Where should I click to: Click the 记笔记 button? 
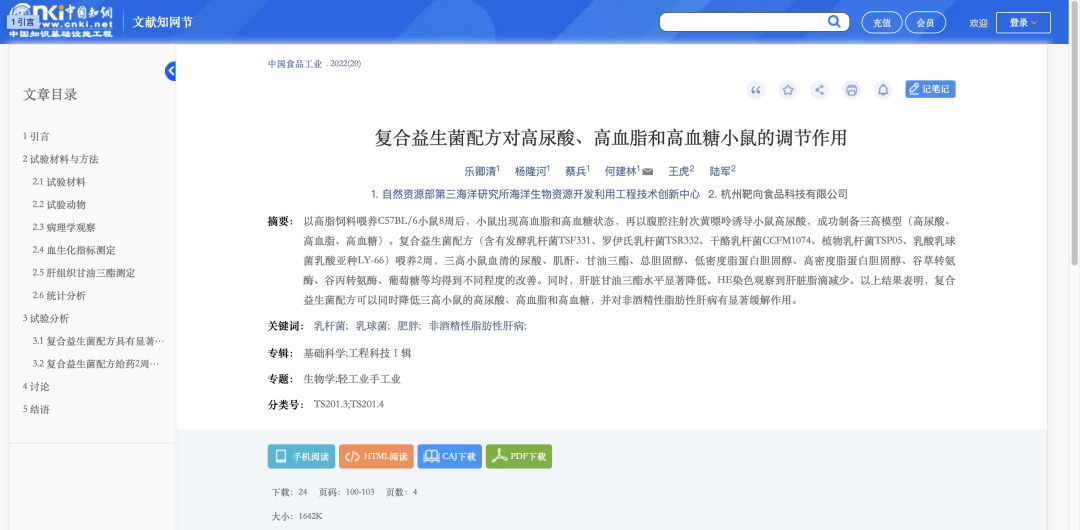930,89
